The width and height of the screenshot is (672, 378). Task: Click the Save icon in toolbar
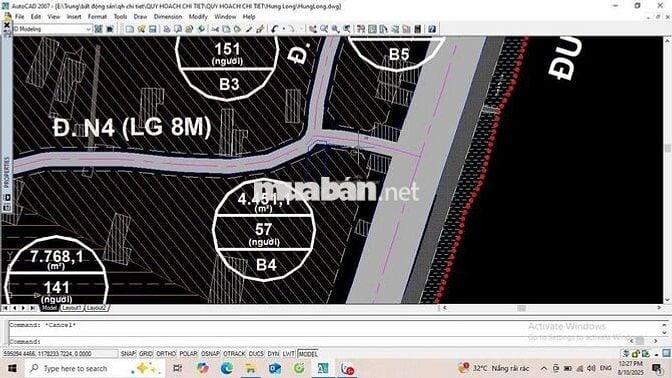(152, 29)
